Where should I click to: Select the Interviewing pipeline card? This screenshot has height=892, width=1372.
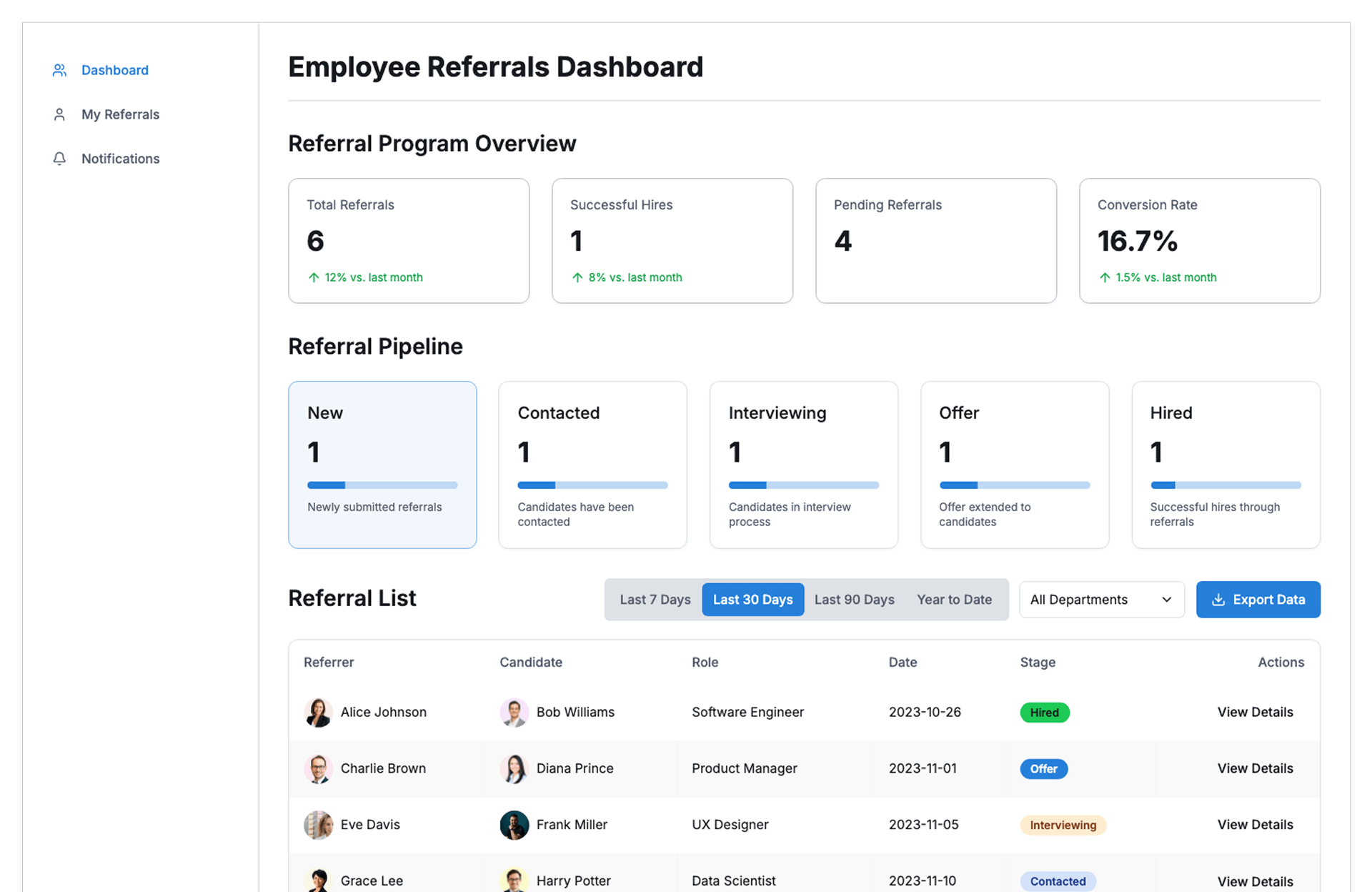coord(803,465)
